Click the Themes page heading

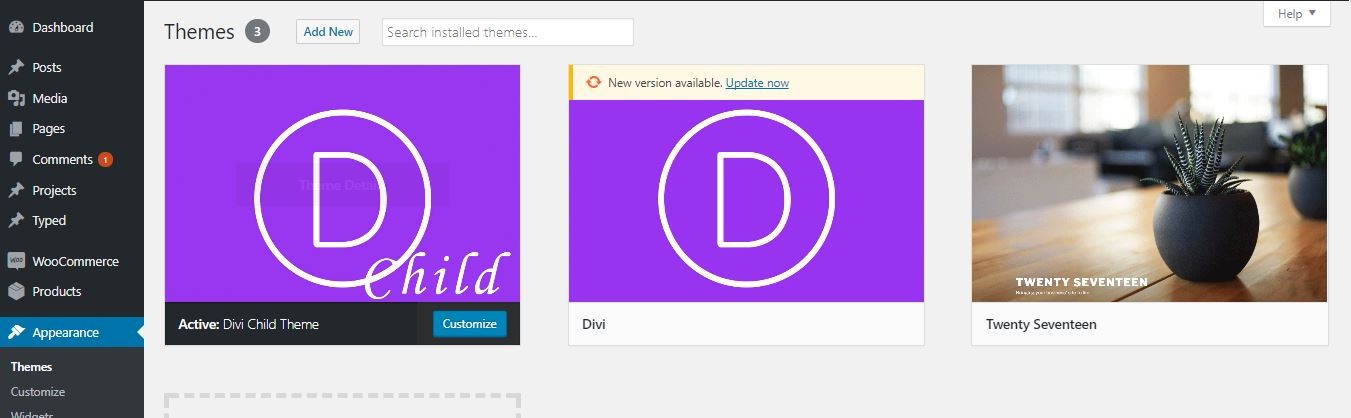tap(199, 32)
